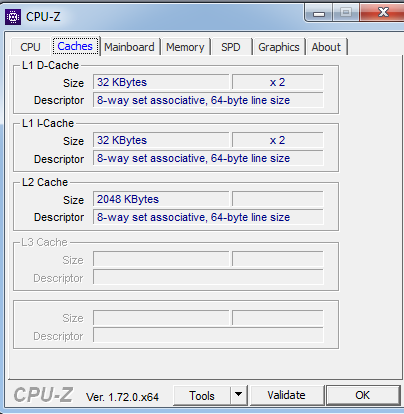404x414 pixels.
Task: Click the CPU-Z app icon in title bar
Action: tap(13, 17)
